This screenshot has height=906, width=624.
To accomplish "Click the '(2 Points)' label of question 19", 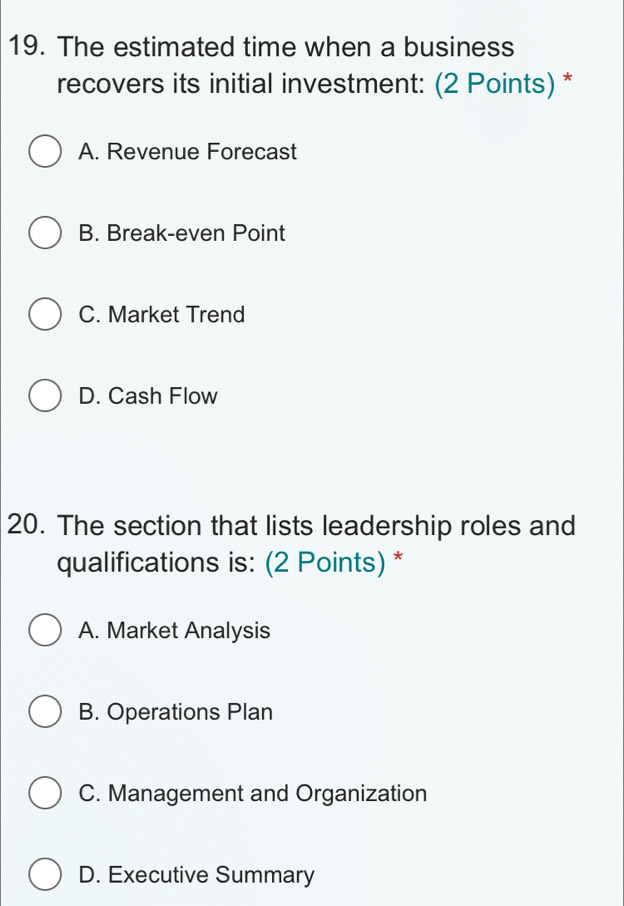I will tap(495, 84).
